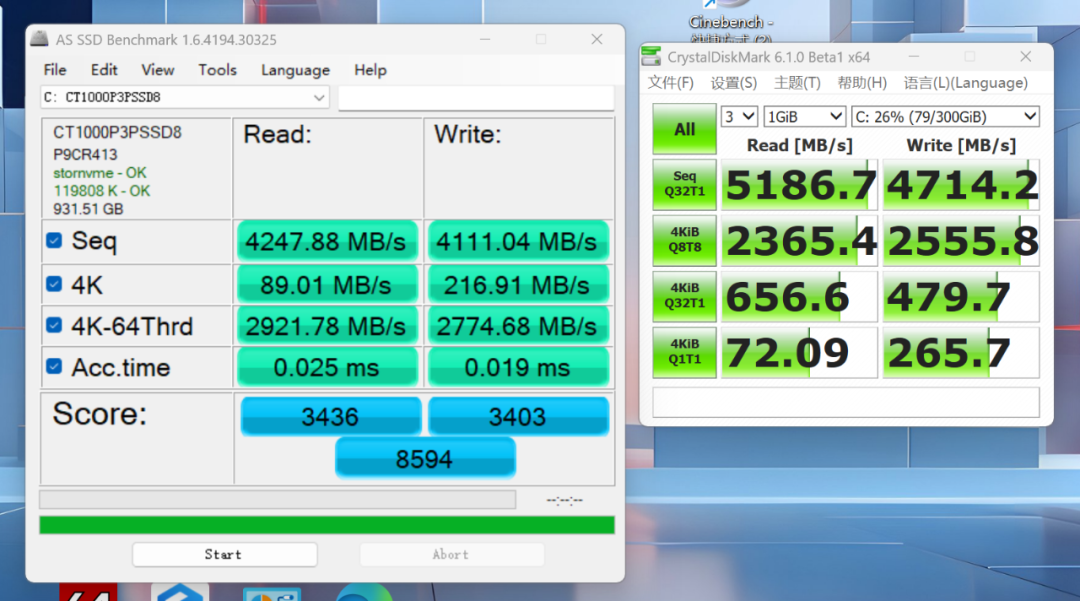This screenshot has height=601, width=1080.
Task: Click the driver status 'stornvme - OK'
Action: (x=100, y=173)
